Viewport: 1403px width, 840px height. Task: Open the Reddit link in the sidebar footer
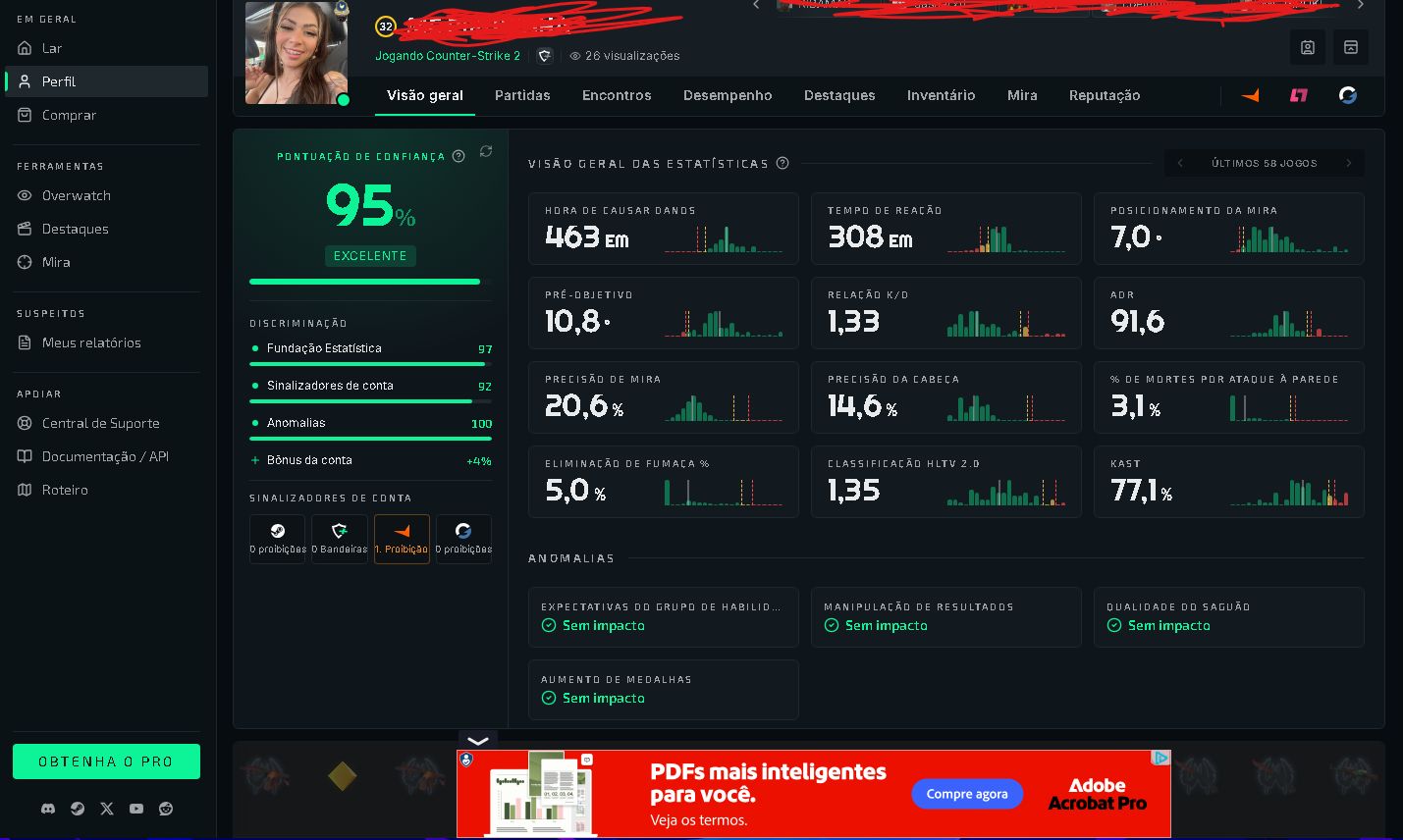(x=166, y=809)
